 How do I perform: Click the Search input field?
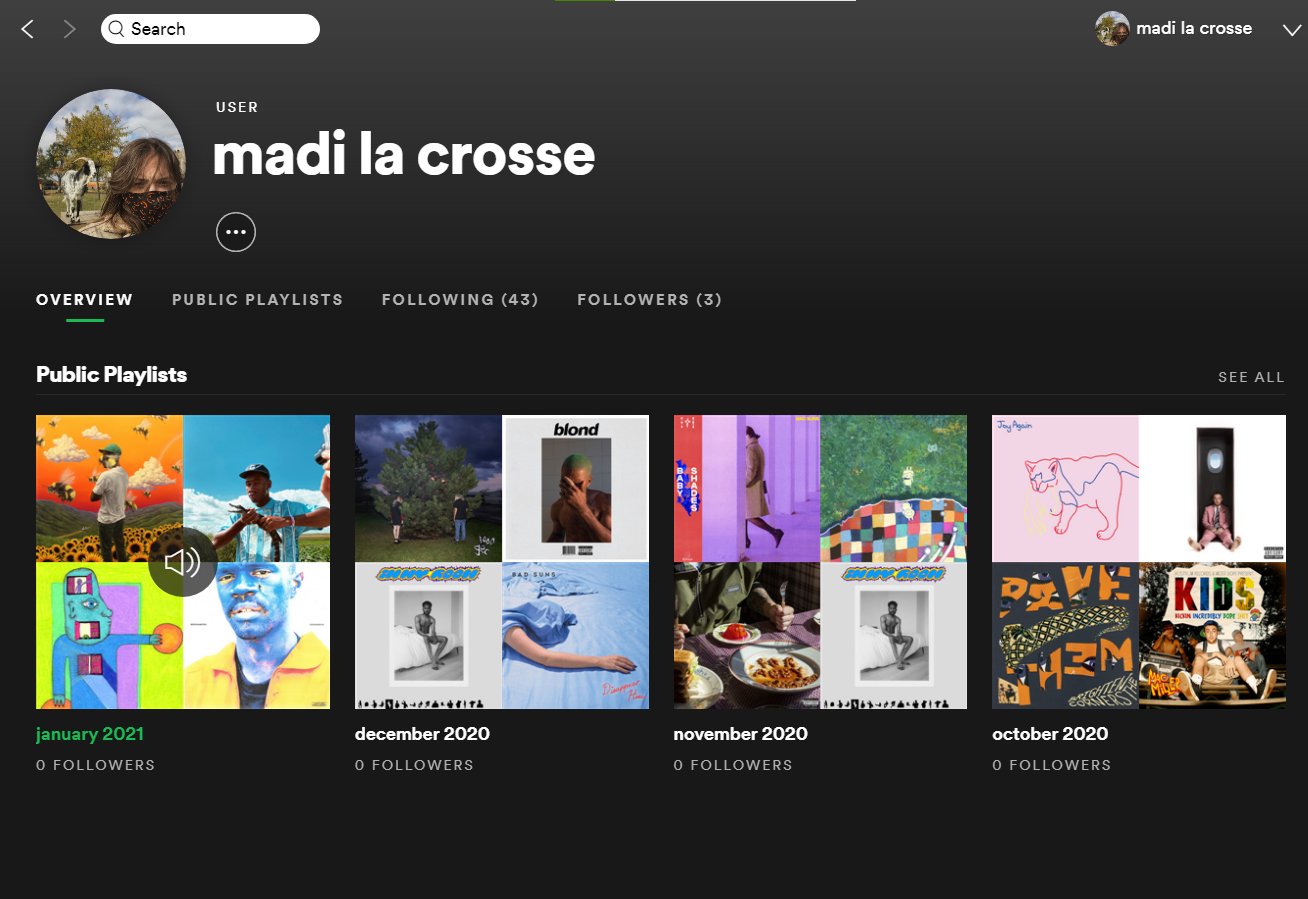210,29
